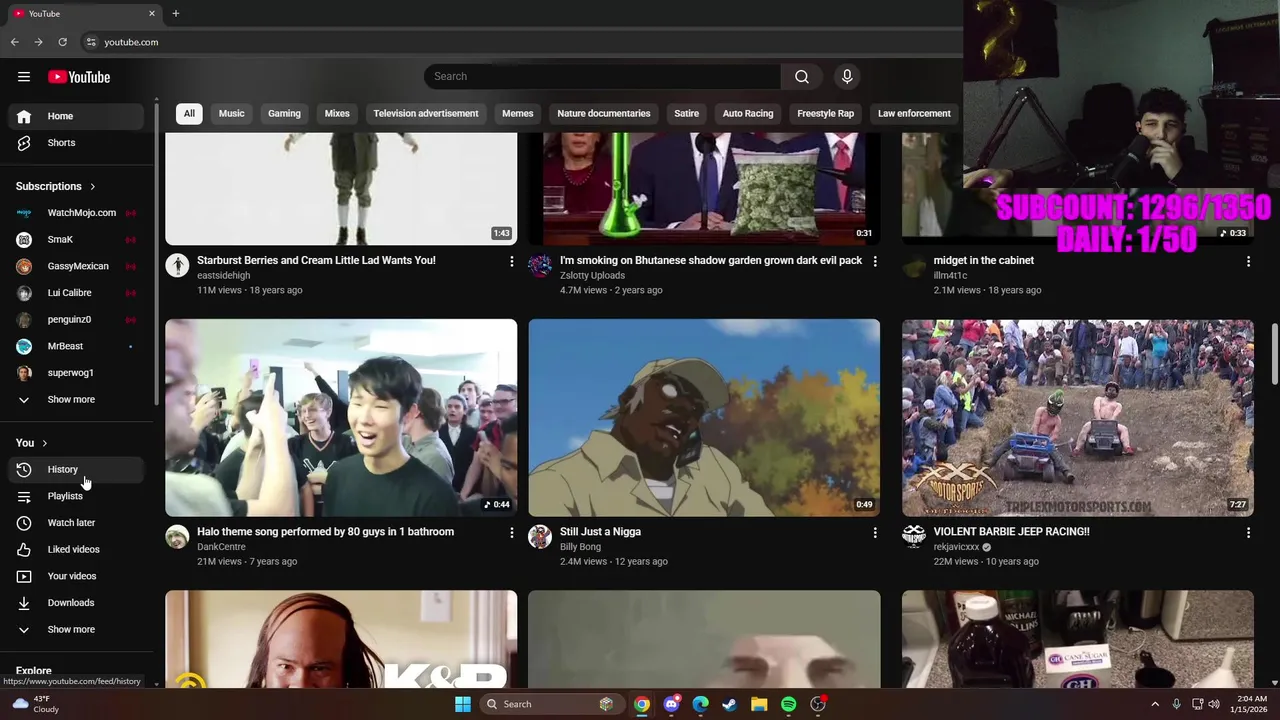
Task: Click rekjavicxxx channel avatar
Action: pyautogui.click(x=914, y=537)
